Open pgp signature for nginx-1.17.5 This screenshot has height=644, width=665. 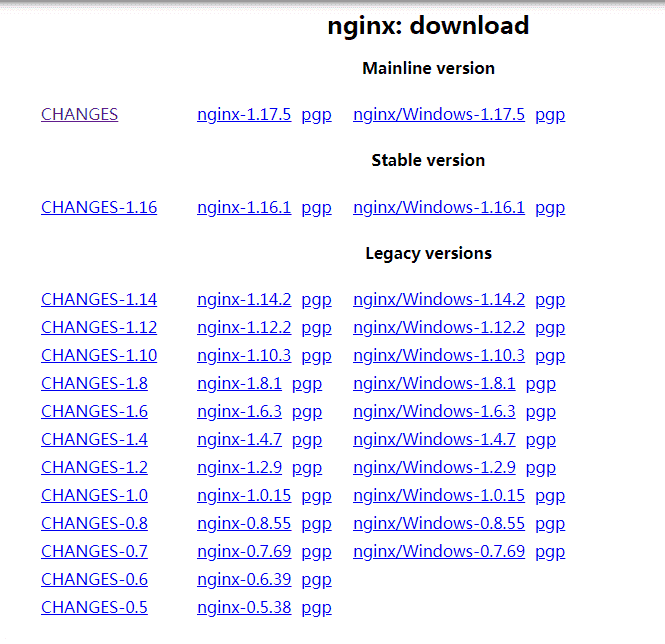pyautogui.click(x=316, y=115)
